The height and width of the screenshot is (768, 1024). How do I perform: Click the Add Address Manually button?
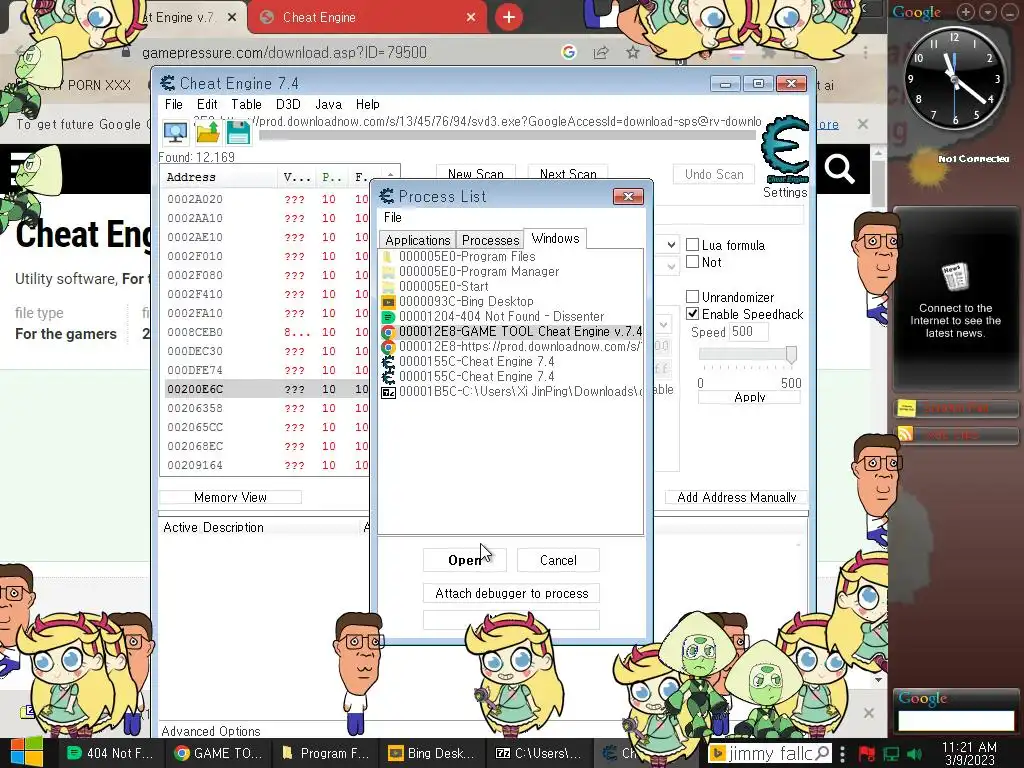(x=737, y=497)
